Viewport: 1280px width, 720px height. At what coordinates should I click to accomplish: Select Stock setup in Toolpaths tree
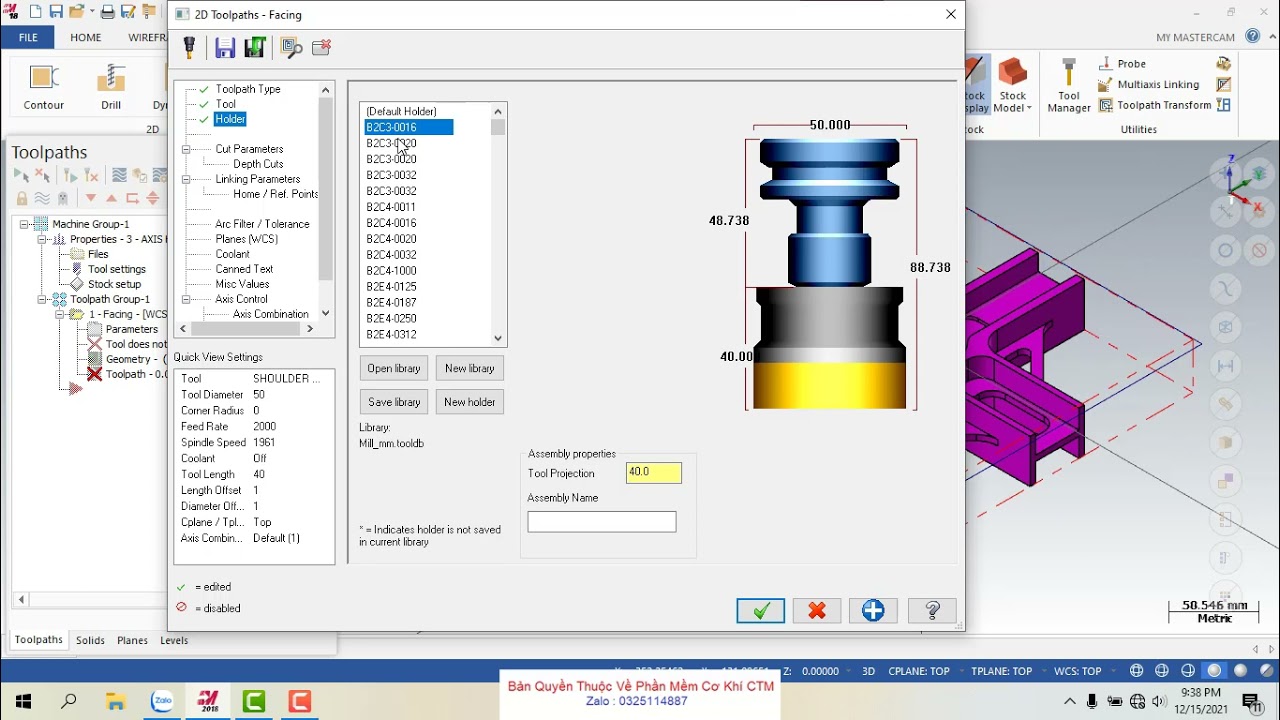pyautogui.click(x=114, y=284)
